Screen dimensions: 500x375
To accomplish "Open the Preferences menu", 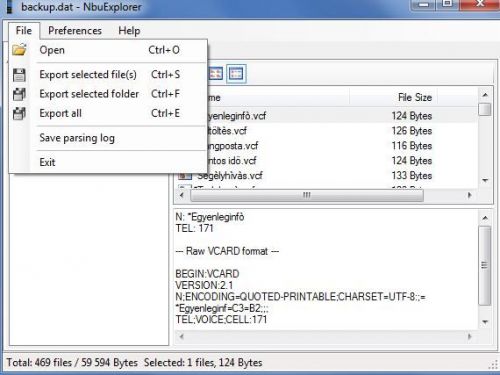I will [75, 31].
